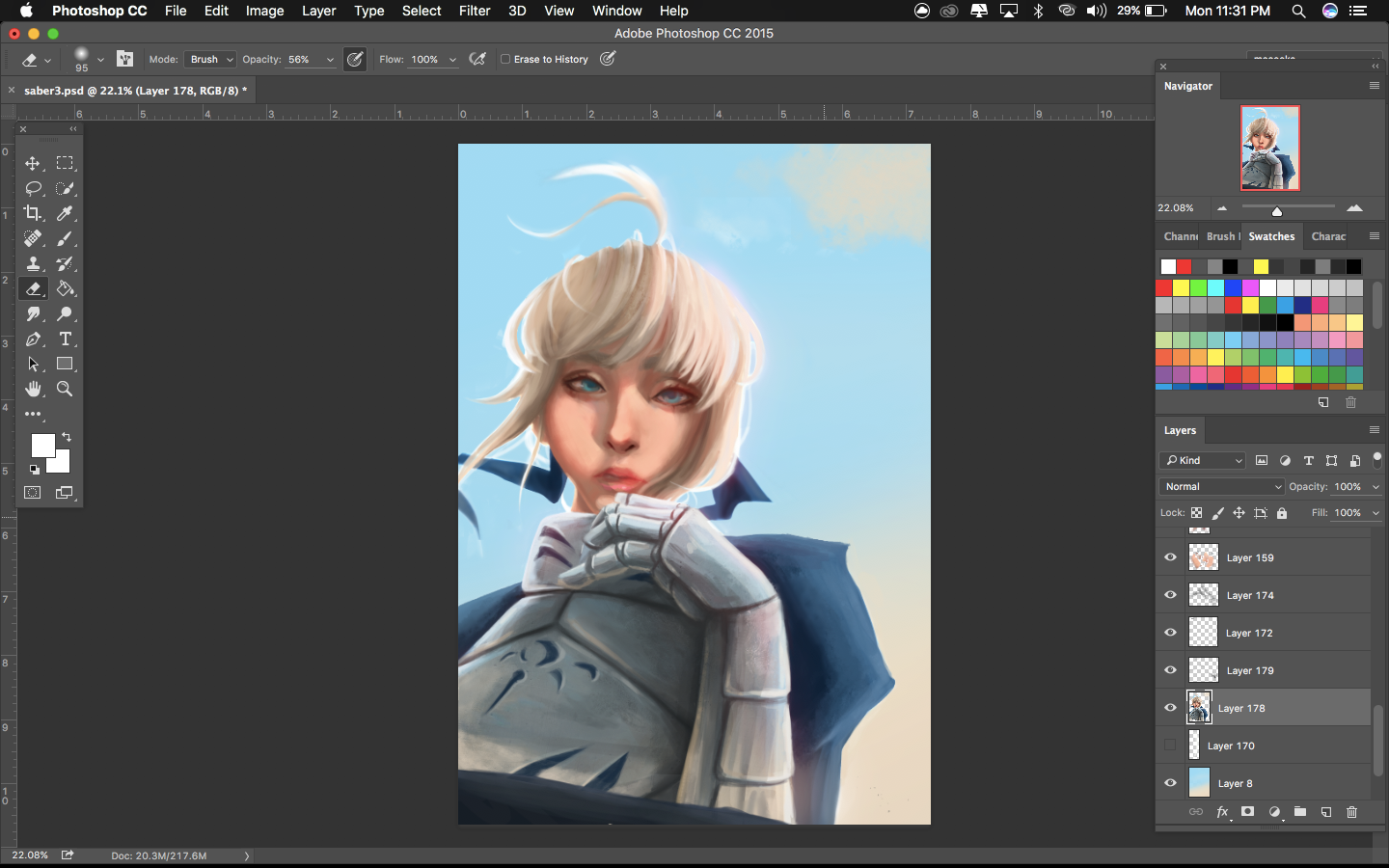Hide Layer 178
The height and width of the screenshot is (868, 1389).
(x=1170, y=708)
